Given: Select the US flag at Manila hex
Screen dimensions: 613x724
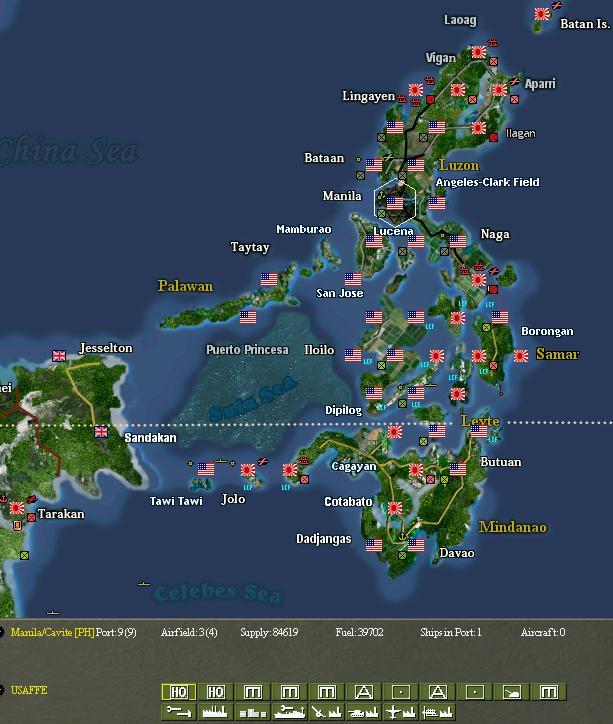Looking at the screenshot, I should coord(395,203).
